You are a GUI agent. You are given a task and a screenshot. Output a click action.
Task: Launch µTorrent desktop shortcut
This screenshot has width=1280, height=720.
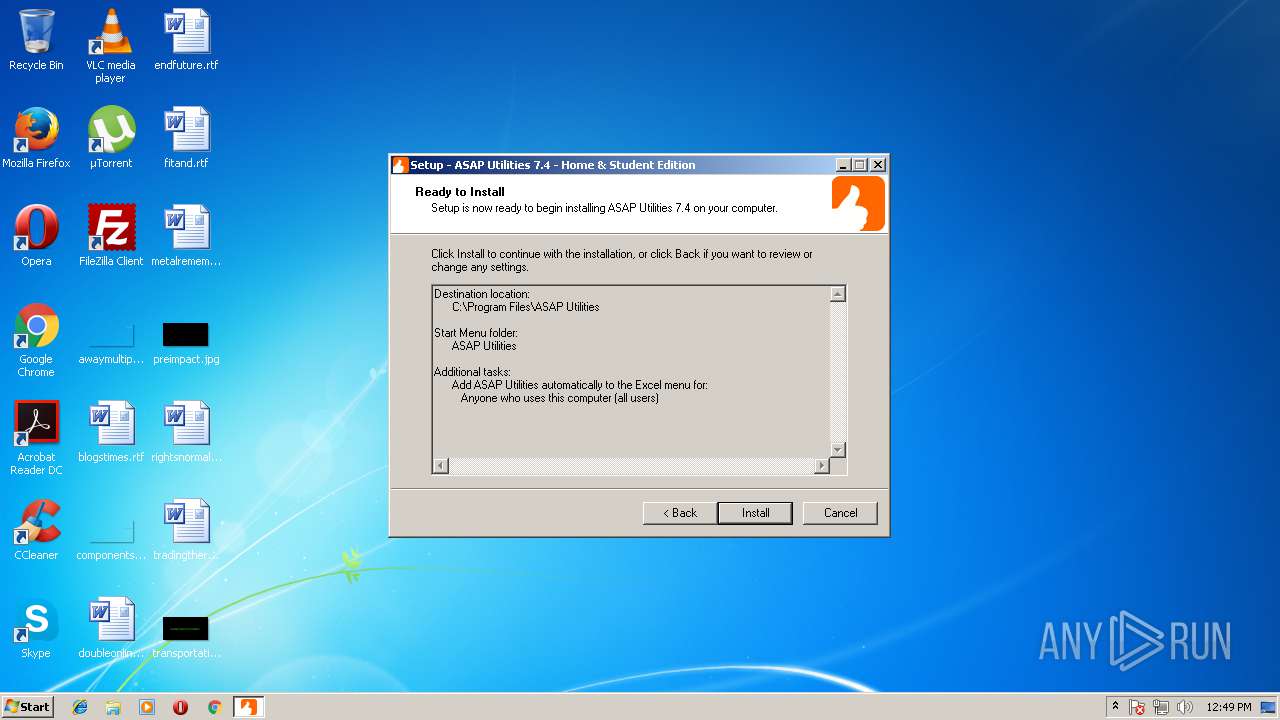point(111,138)
